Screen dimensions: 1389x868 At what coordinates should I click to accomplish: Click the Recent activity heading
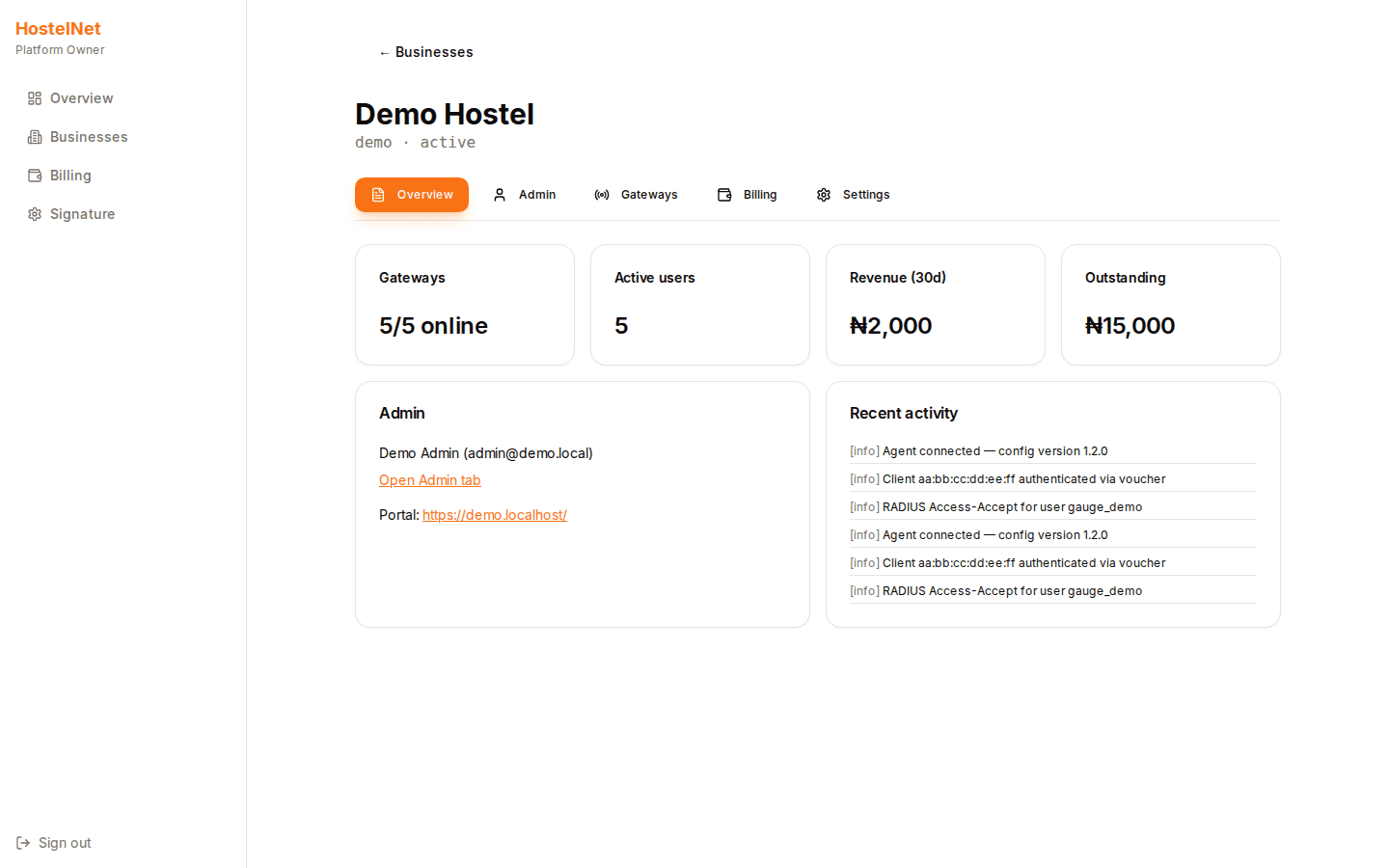pos(904,413)
